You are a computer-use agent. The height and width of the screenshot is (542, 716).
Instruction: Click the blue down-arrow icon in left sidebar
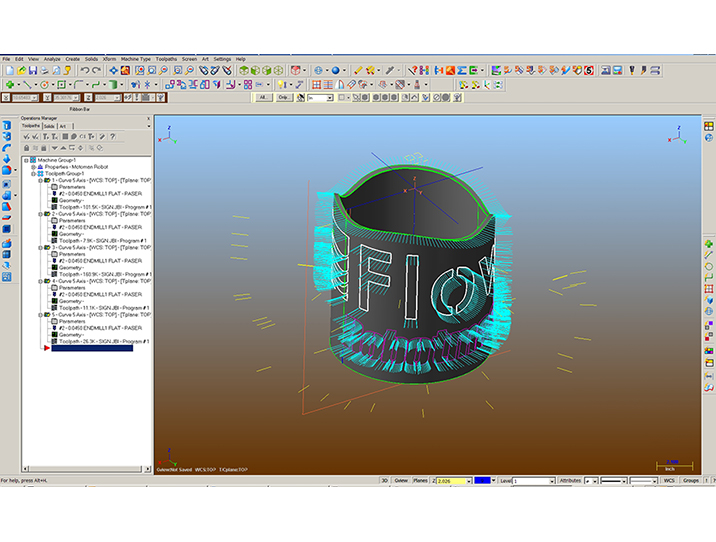(6, 159)
